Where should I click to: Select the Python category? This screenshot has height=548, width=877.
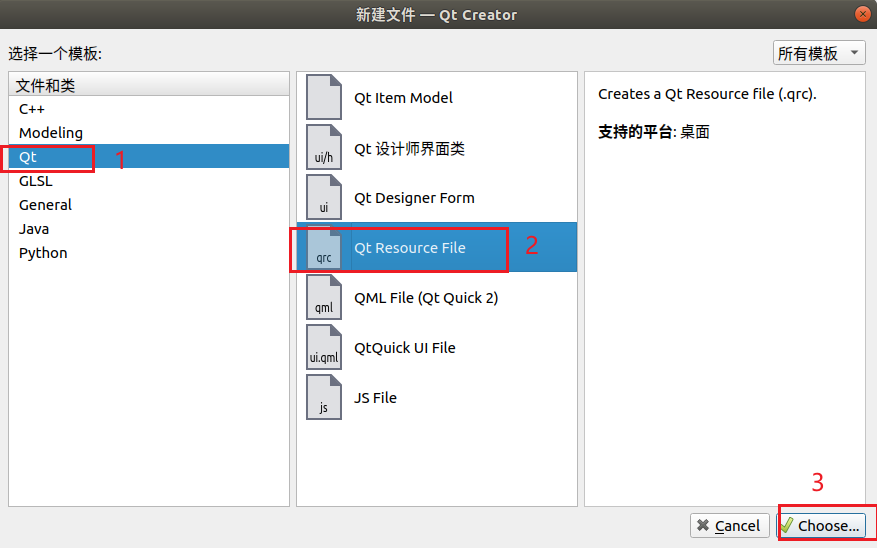[149, 253]
